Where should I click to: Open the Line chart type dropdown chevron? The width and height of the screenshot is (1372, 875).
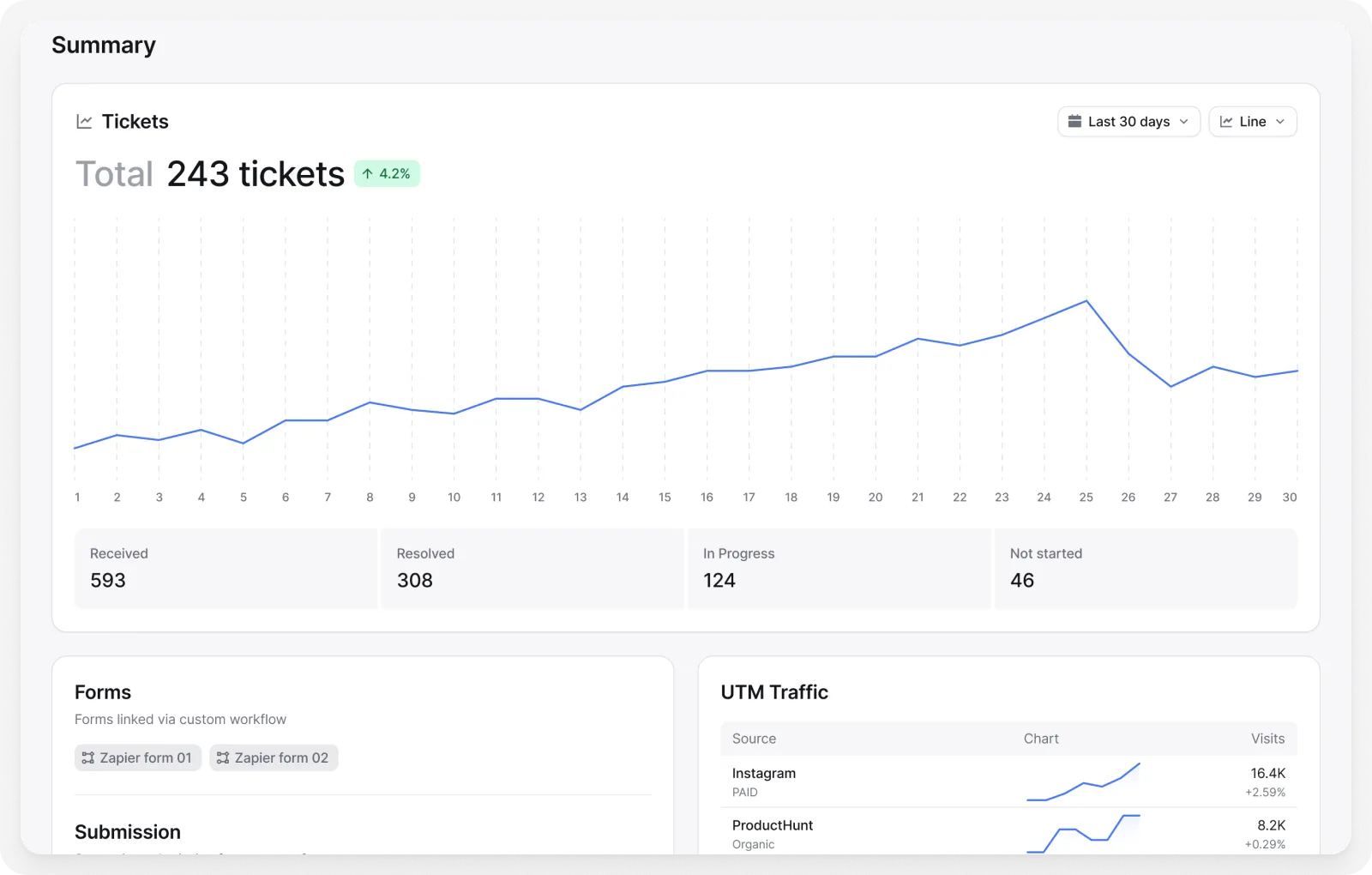click(1280, 122)
